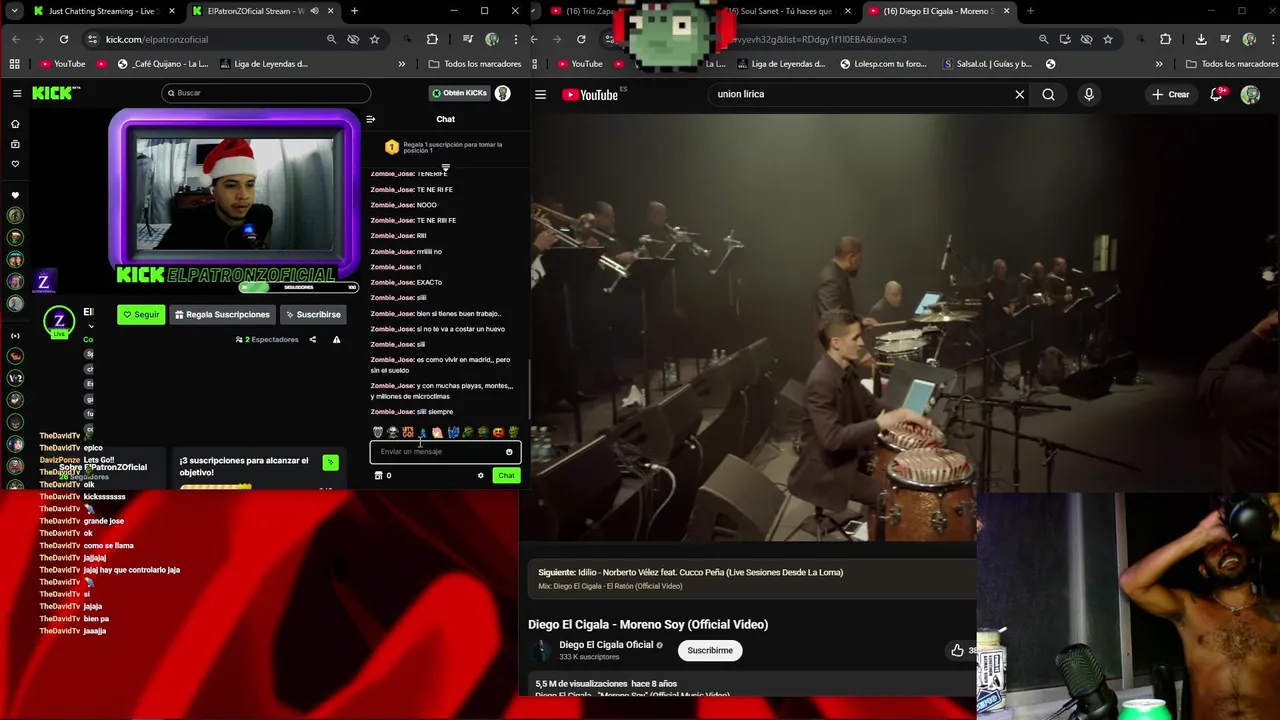The height and width of the screenshot is (720, 1280).
Task: Open left browser three-dot menu
Action: tap(515, 39)
